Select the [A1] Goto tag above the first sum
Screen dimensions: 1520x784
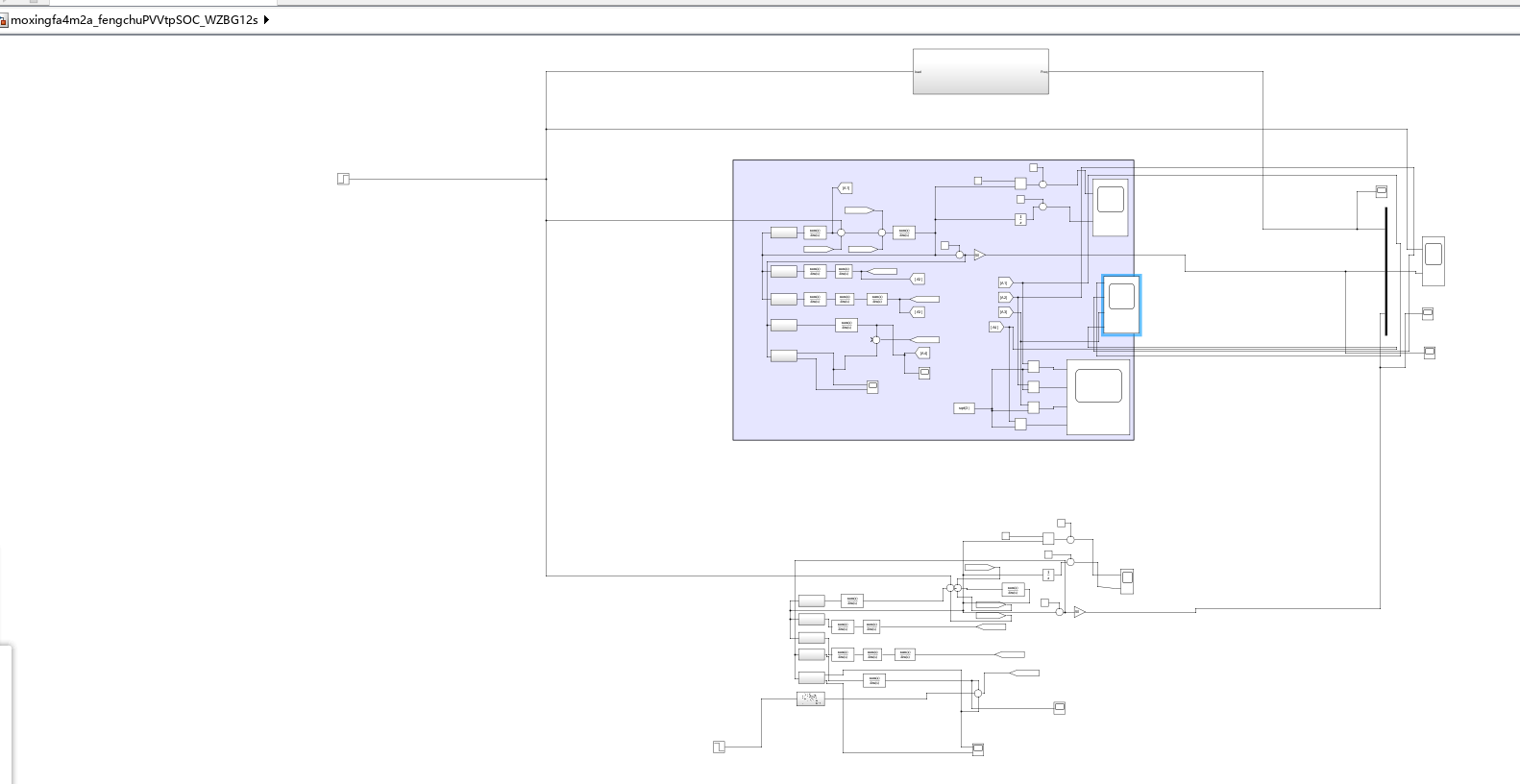[x=845, y=188]
